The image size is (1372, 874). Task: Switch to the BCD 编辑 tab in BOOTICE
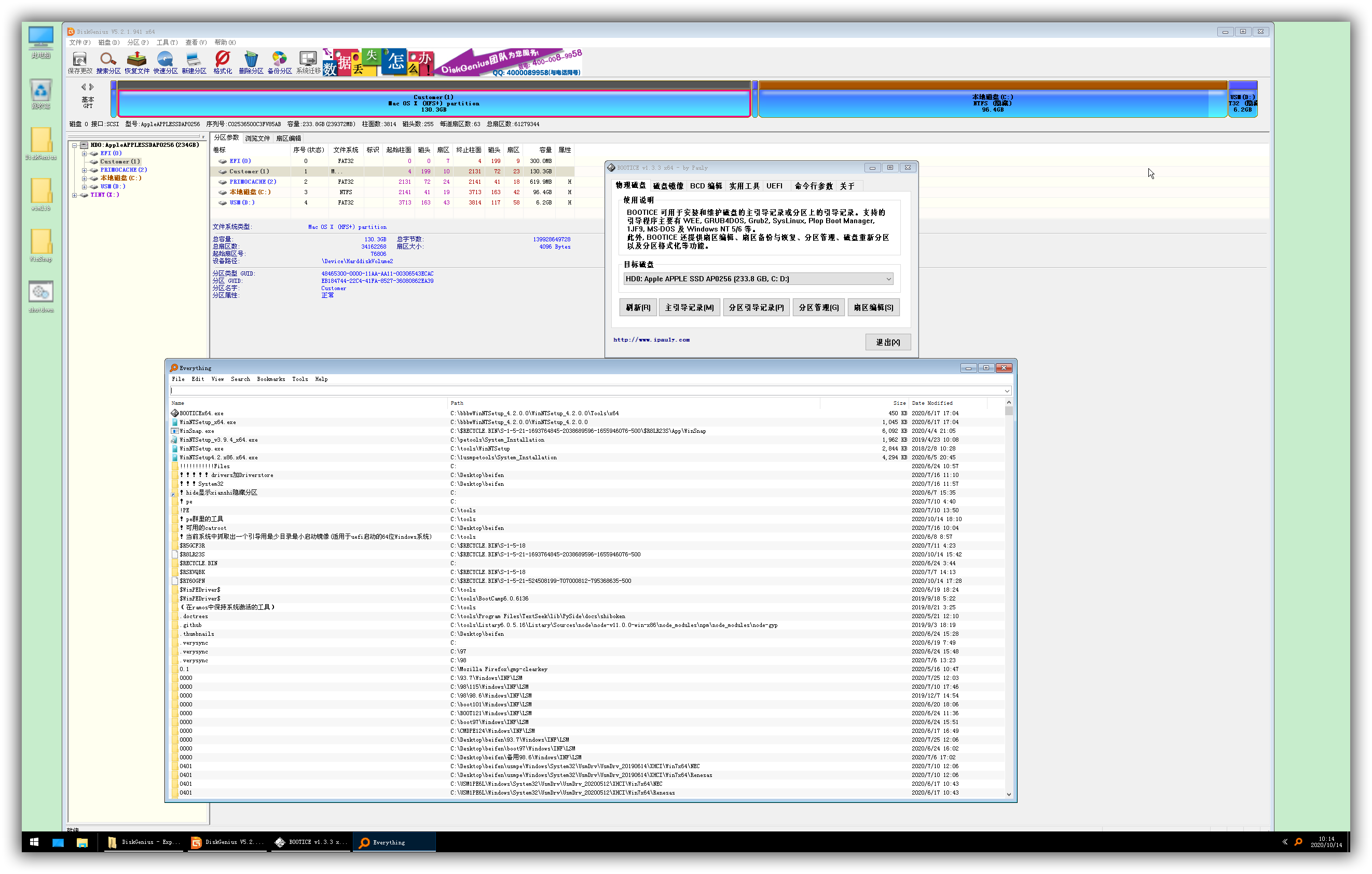coord(706,186)
